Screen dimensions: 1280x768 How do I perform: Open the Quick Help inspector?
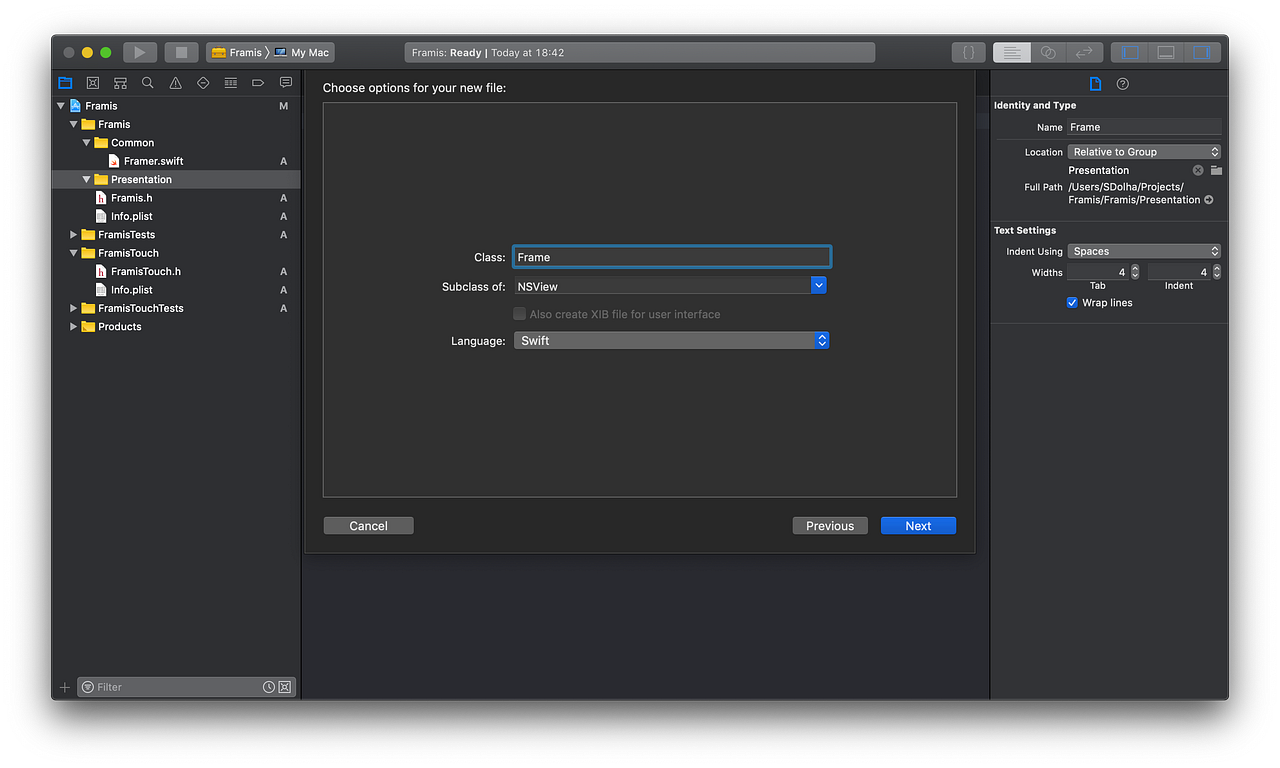pos(1122,83)
